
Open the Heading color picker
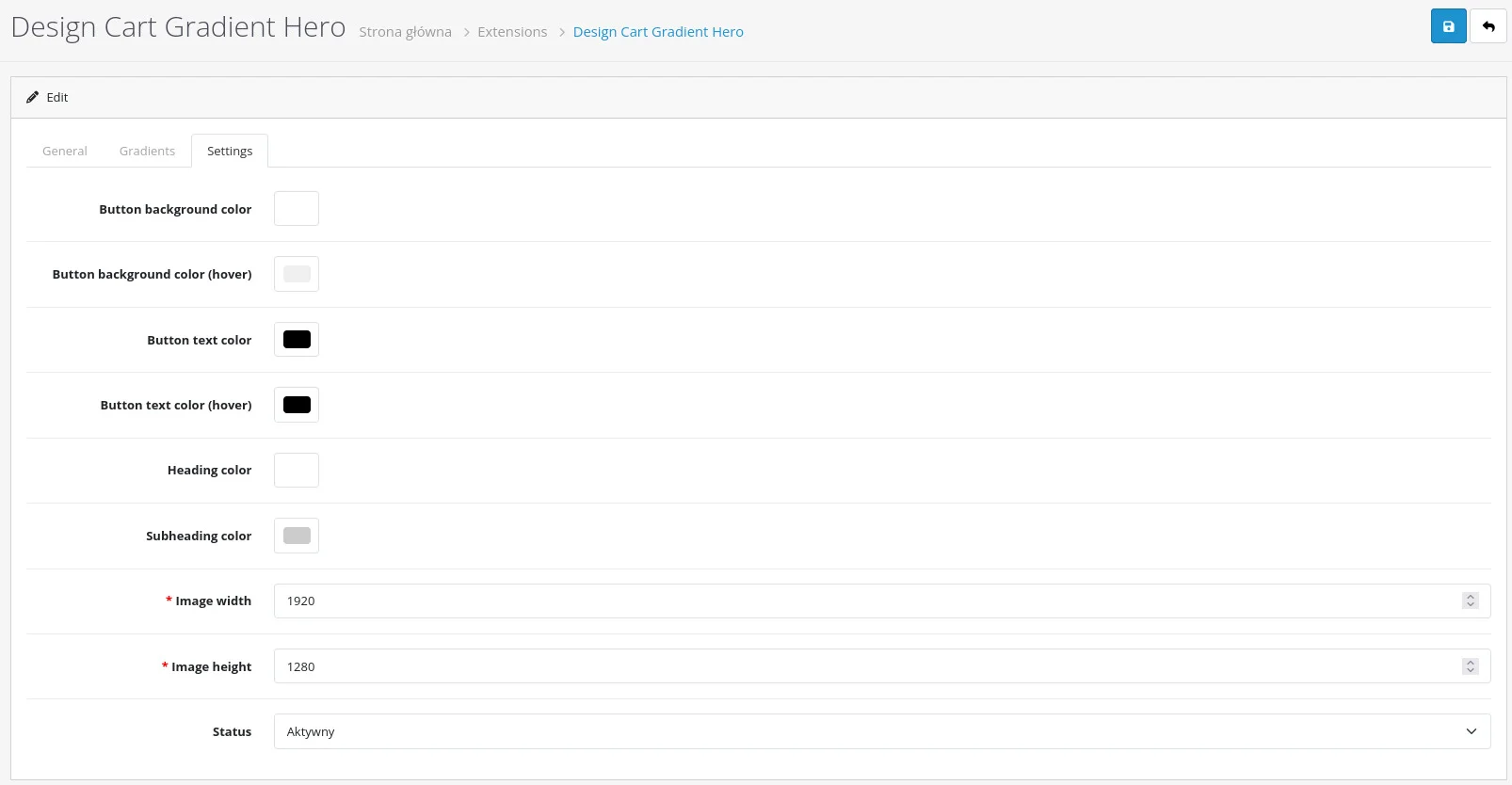(297, 471)
